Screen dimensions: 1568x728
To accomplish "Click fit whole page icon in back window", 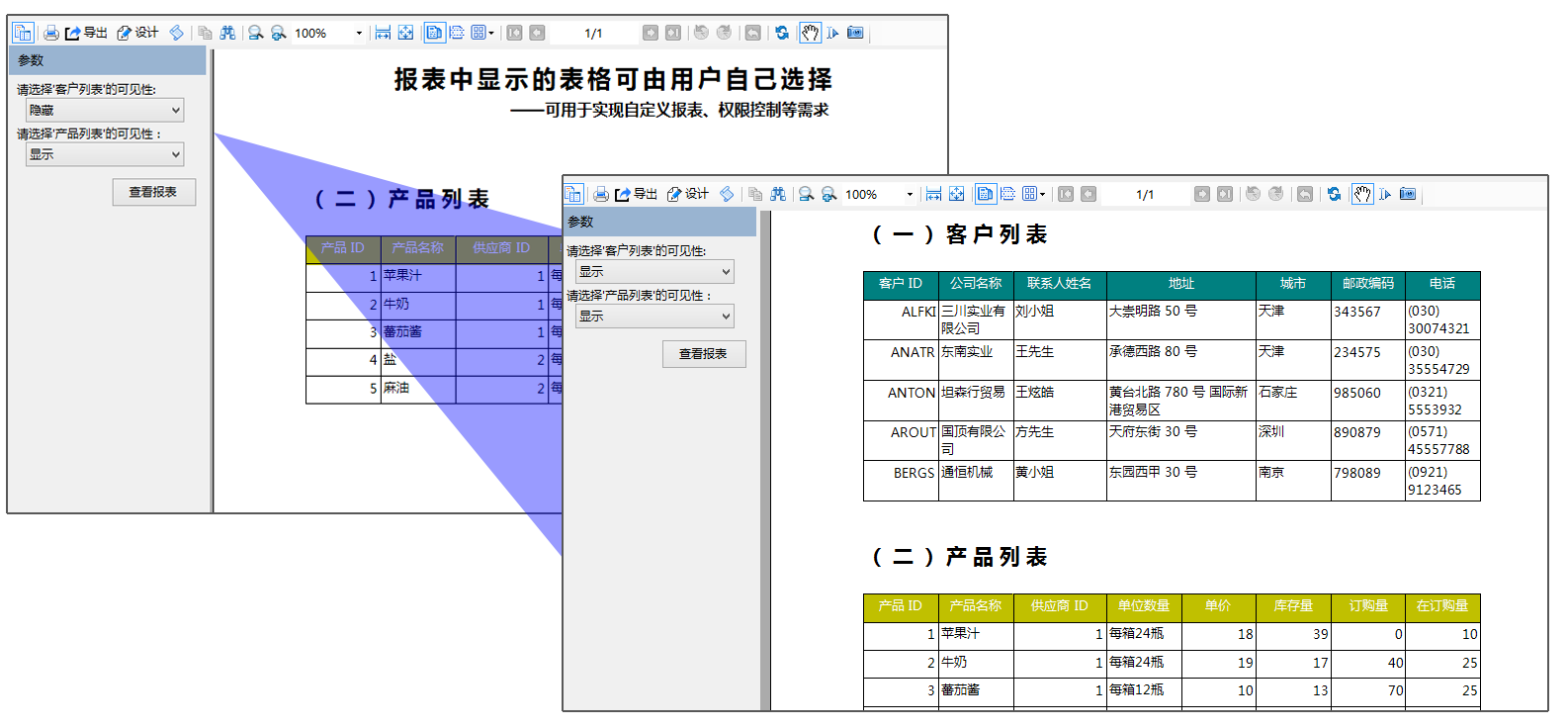I will tap(405, 33).
